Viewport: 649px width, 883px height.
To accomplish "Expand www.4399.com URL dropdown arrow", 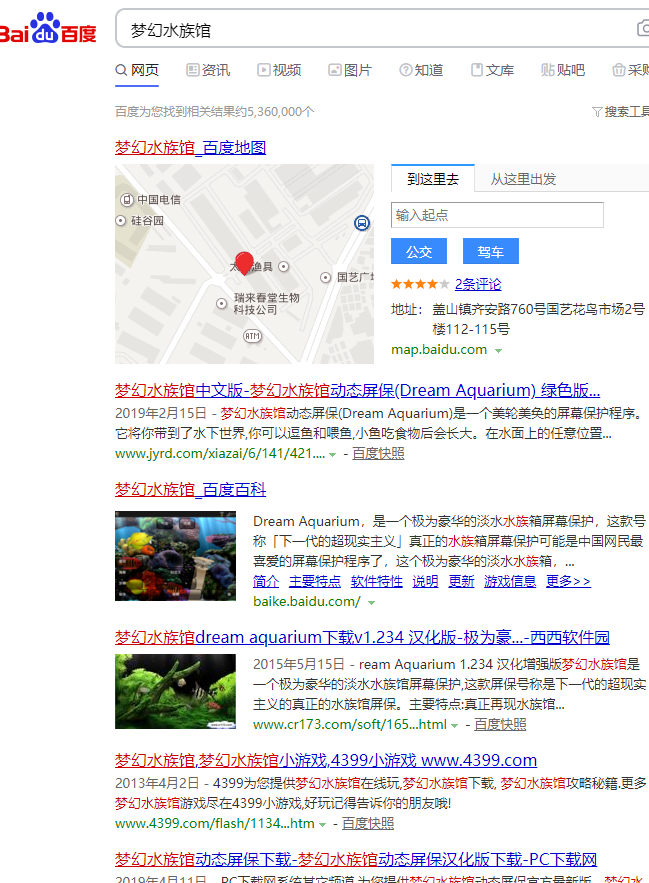I will 322,824.
